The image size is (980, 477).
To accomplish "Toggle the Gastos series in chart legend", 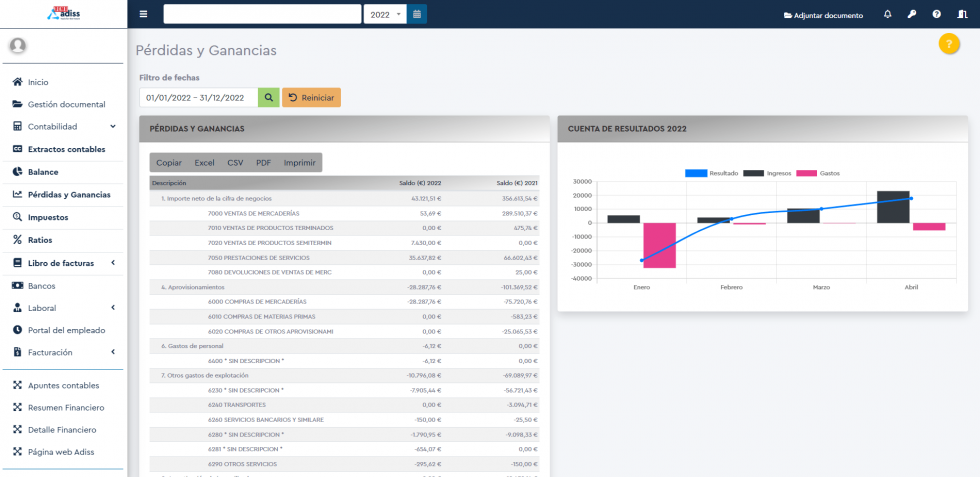I will point(818,173).
